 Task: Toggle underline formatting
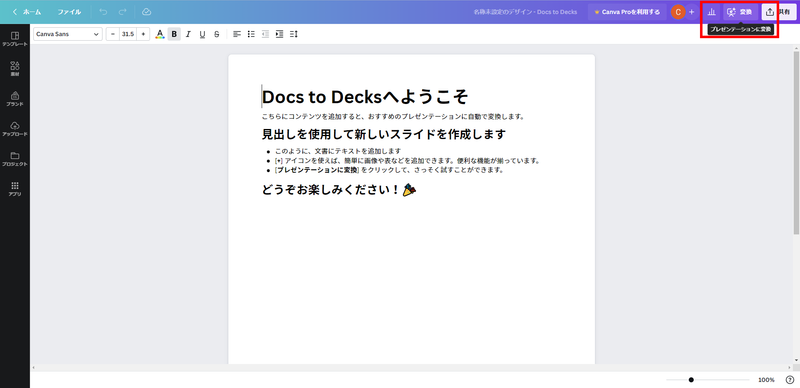tap(203, 34)
